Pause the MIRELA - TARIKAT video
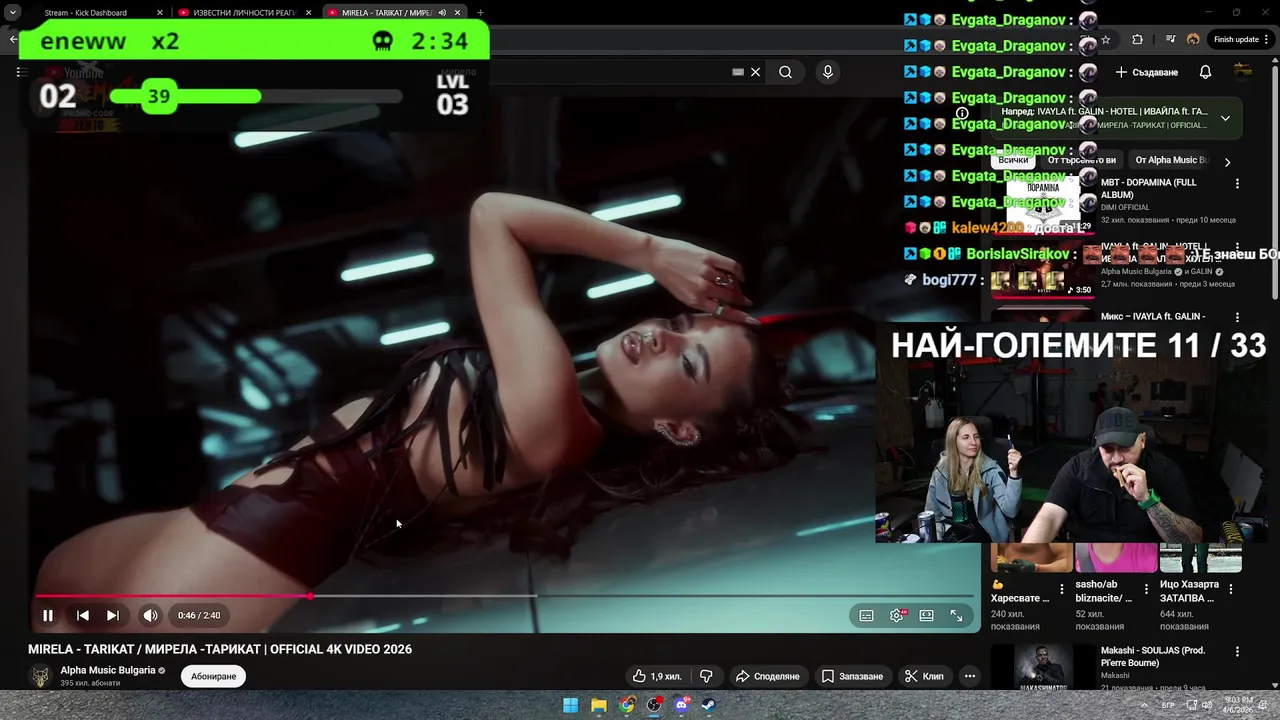Viewport: 1280px width, 720px height. 47,615
